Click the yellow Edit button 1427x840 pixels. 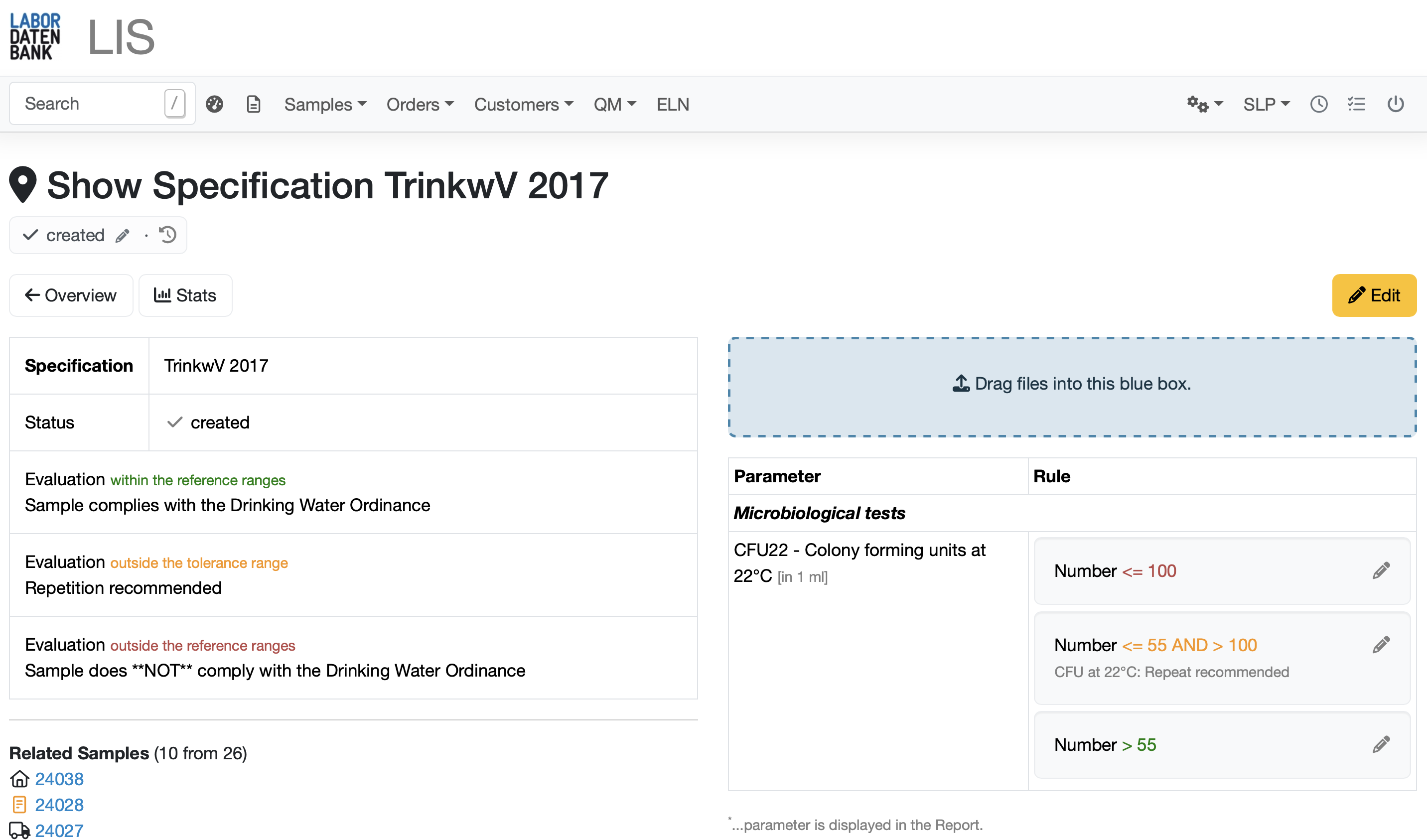click(x=1374, y=295)
